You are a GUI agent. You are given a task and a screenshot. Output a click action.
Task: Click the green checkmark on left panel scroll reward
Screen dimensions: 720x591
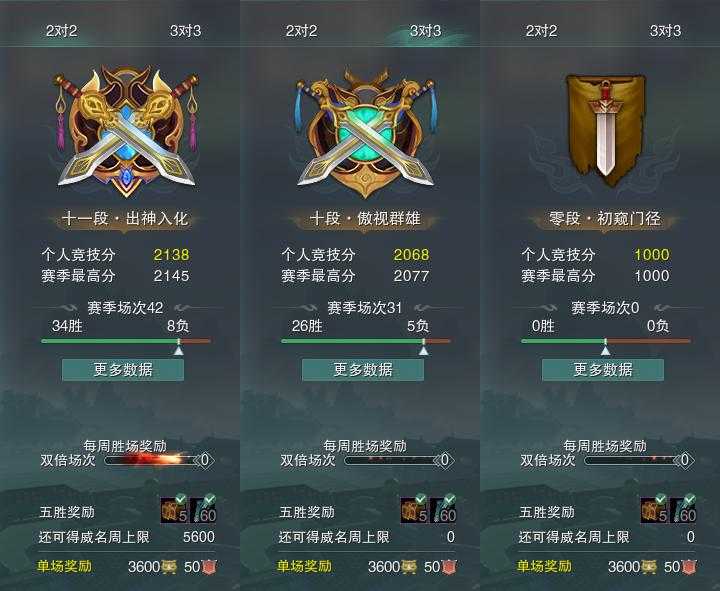coord(210,499)
